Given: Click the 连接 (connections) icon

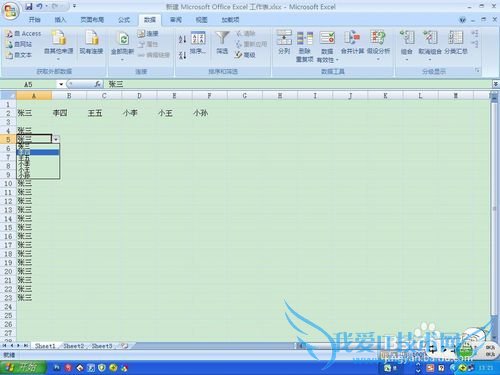Looking at the screenshot, I should (x=148, y=33).
